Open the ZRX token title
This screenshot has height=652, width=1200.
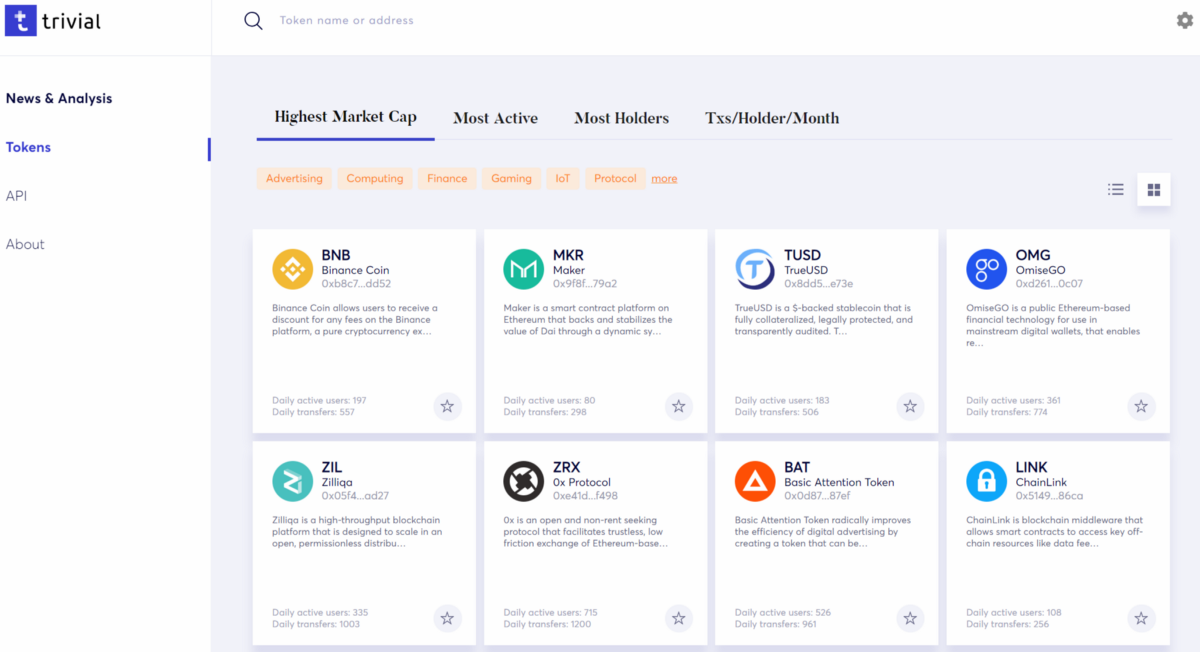click(x=567, y=467)
